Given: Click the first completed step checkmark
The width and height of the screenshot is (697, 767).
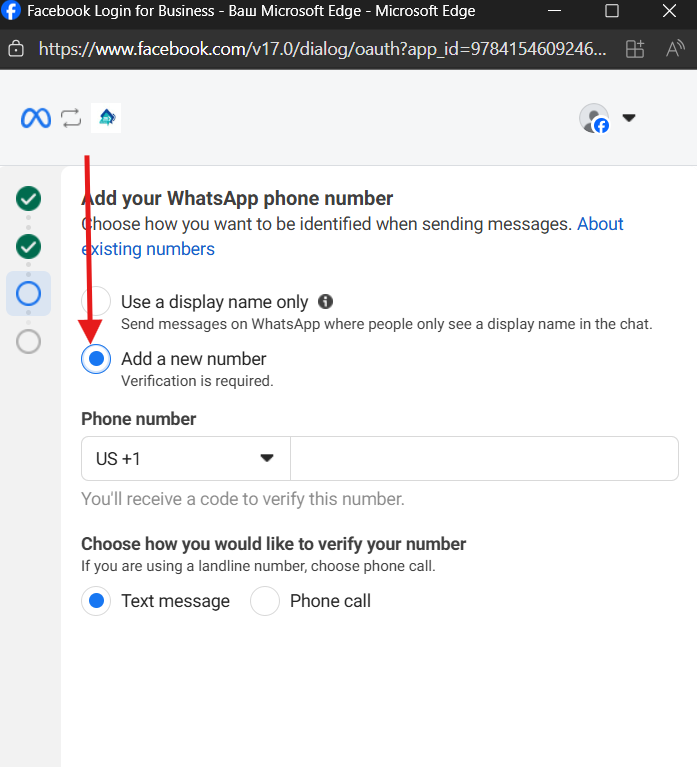Looking at the screenshot, I should coord(29,199).
